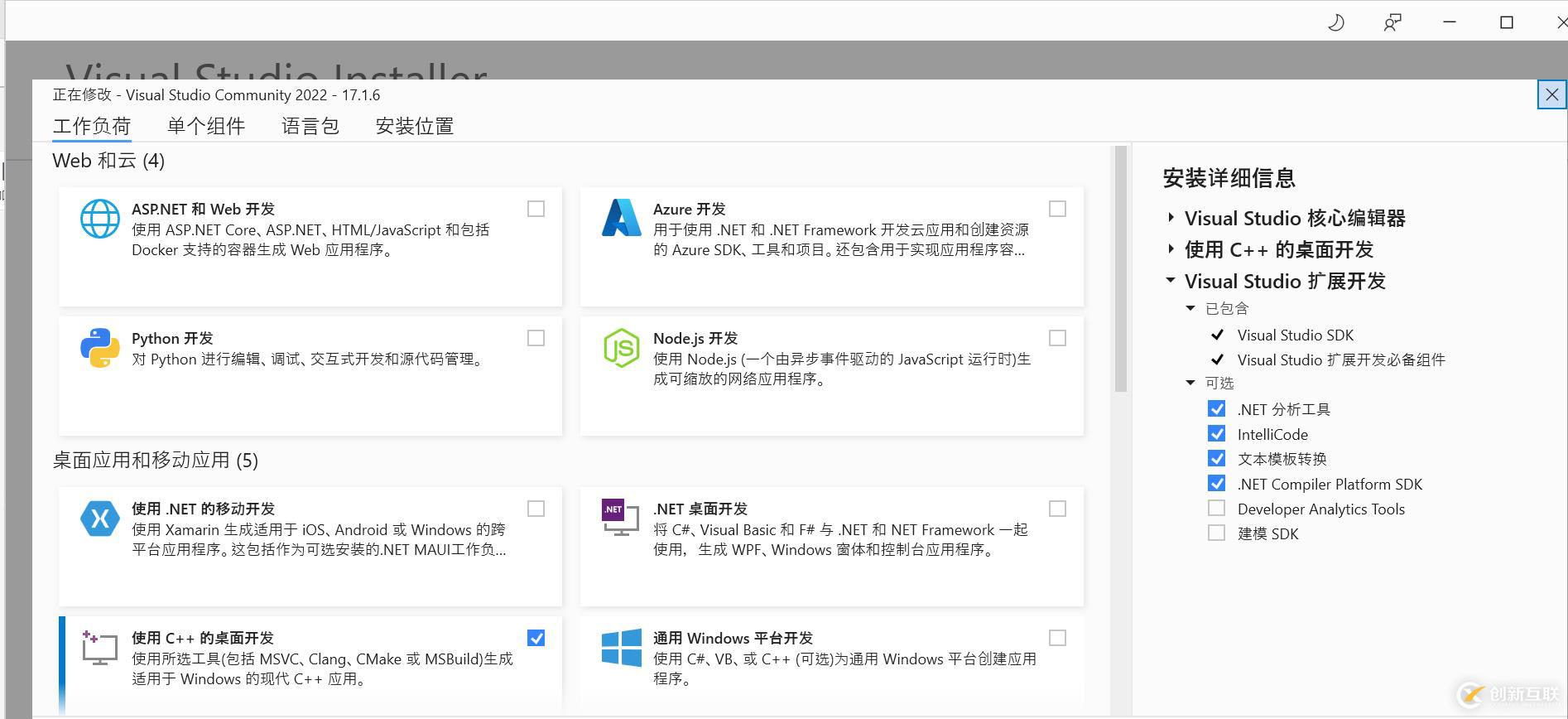Click the Azure logo icon
The height and width of the screenshot is (719, 1568).
621,218
